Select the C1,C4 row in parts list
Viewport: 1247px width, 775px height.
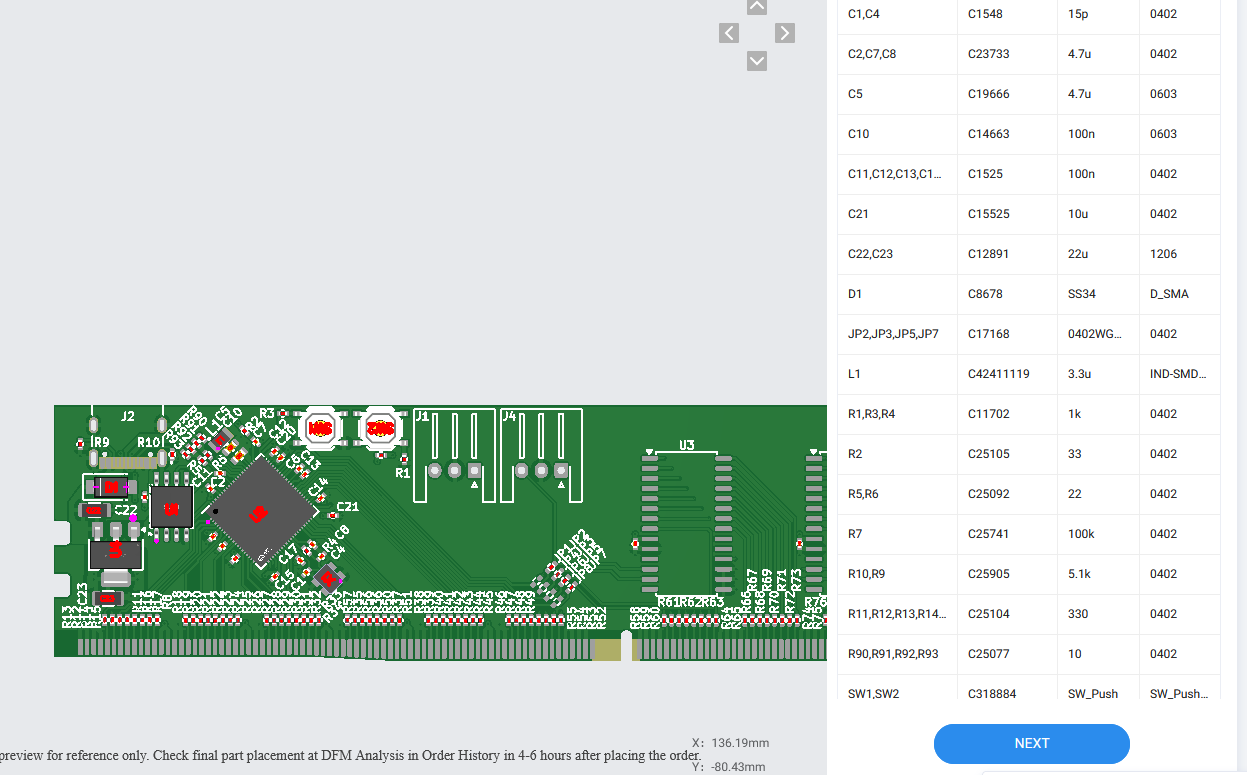tap(1028, 15)
